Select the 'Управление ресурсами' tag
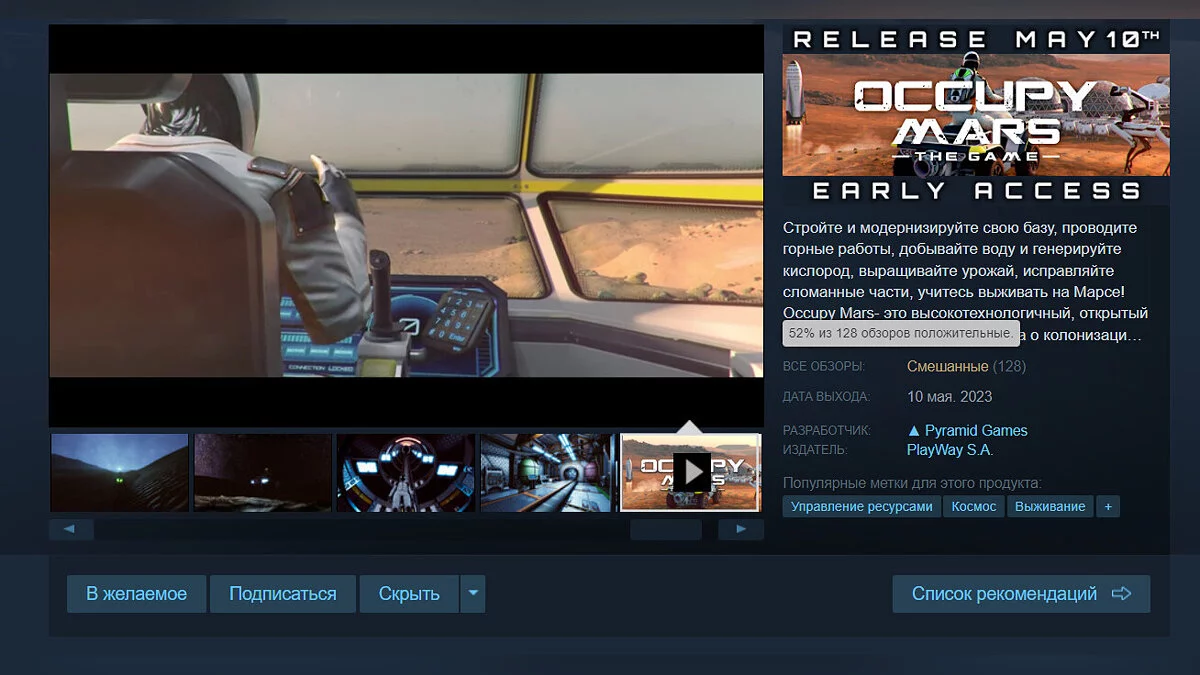 click(862, 507)
